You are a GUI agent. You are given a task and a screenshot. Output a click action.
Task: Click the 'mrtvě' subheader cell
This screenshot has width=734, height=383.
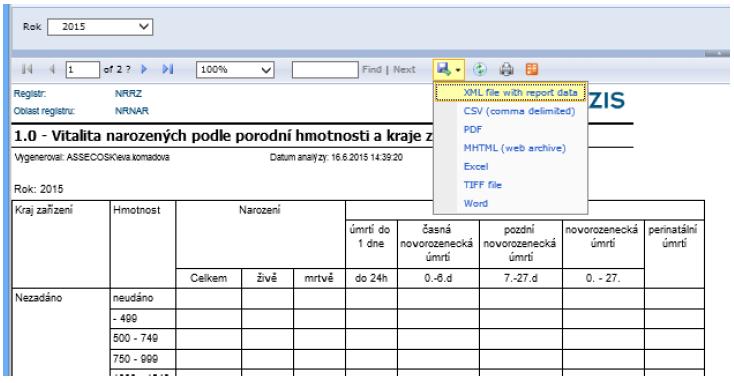(319, 278)
